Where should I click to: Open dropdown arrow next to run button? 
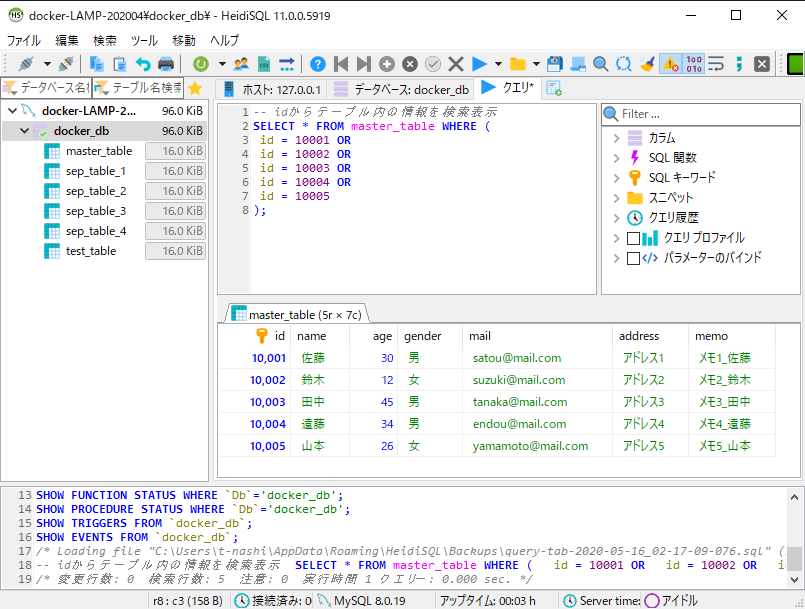click(498, 64)
